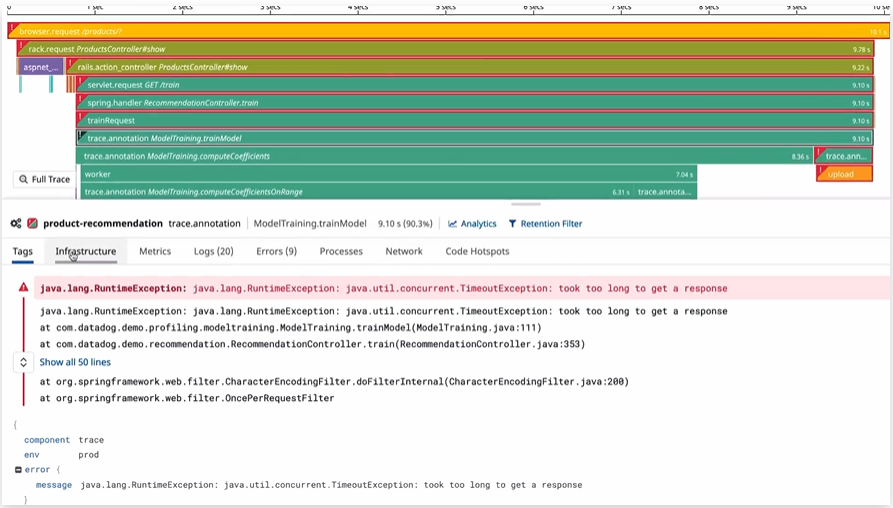Switch to the Infrastructure tab
893x508 pixels.
tap(86, 251)
